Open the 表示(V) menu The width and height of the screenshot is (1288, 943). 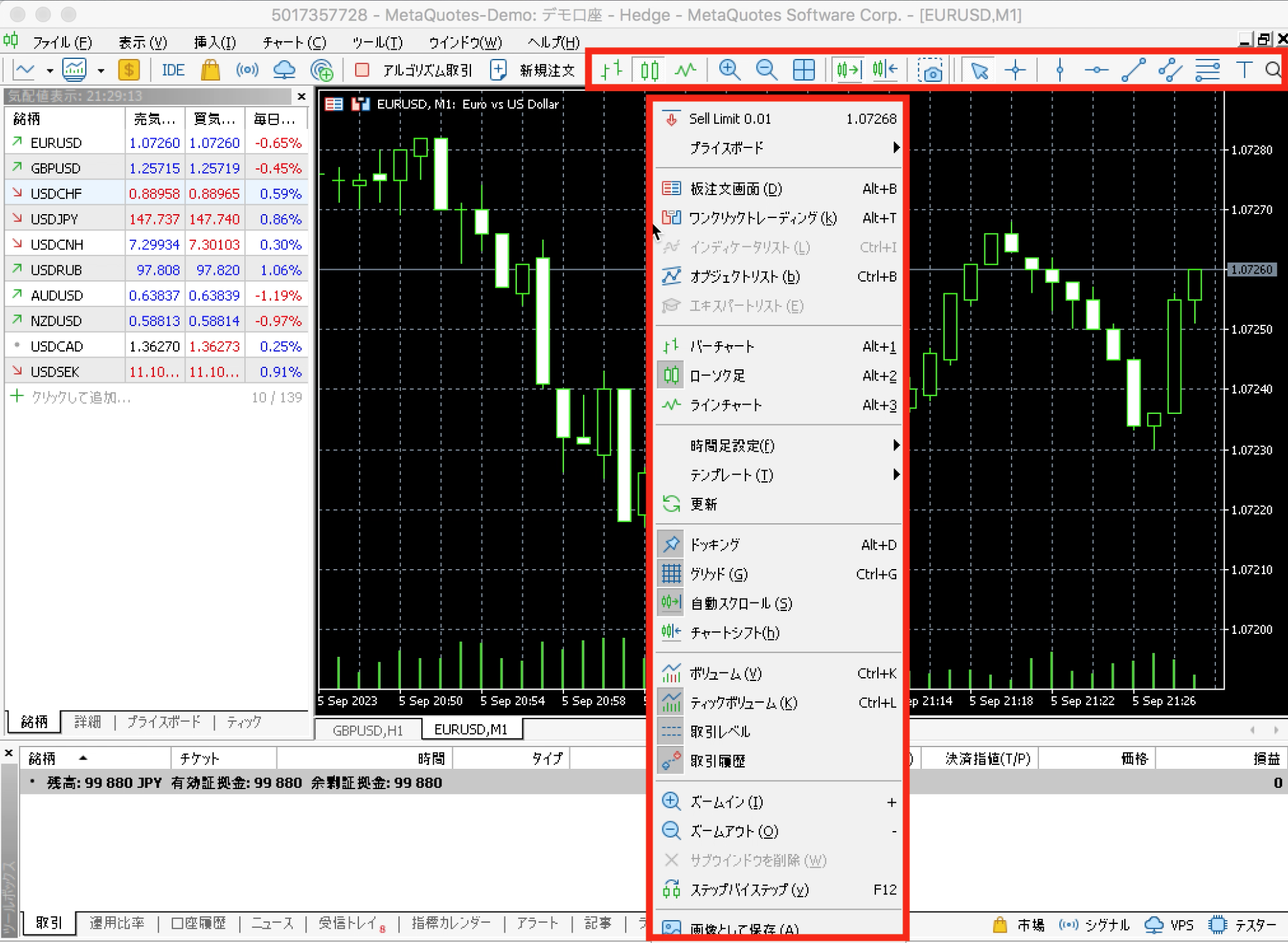click(142, 43)
